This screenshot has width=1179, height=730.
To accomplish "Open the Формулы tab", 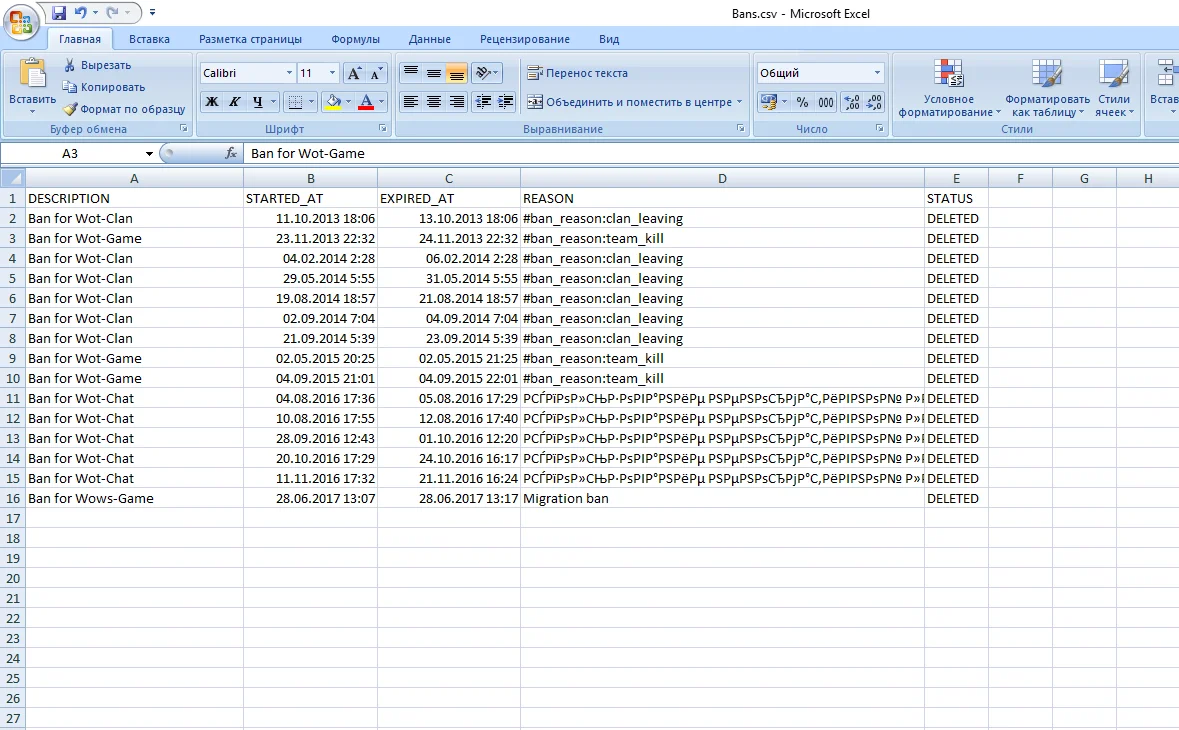I will pos(355,39).
